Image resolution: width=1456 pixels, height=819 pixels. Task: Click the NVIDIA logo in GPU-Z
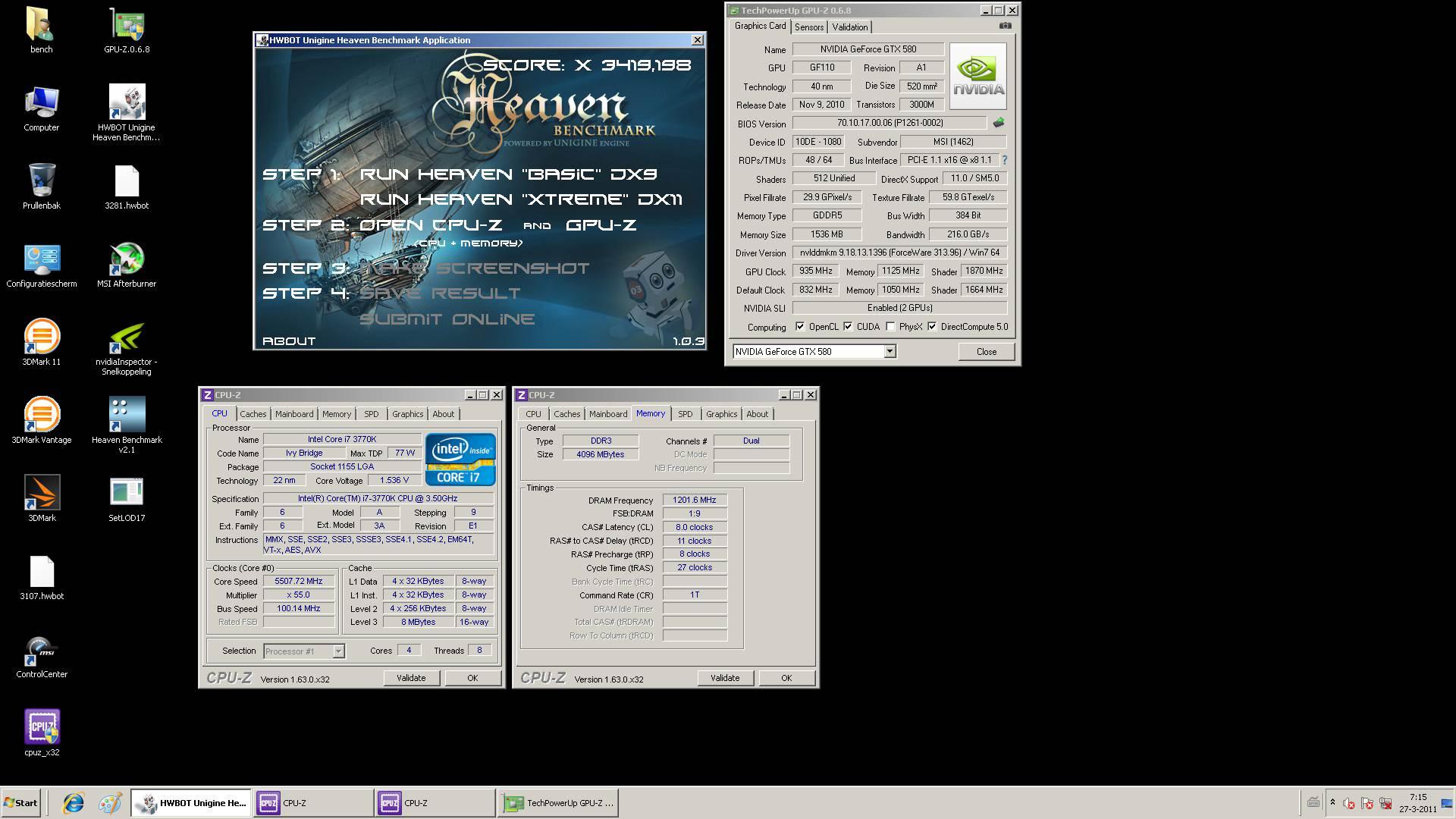[x=978, y=76]
